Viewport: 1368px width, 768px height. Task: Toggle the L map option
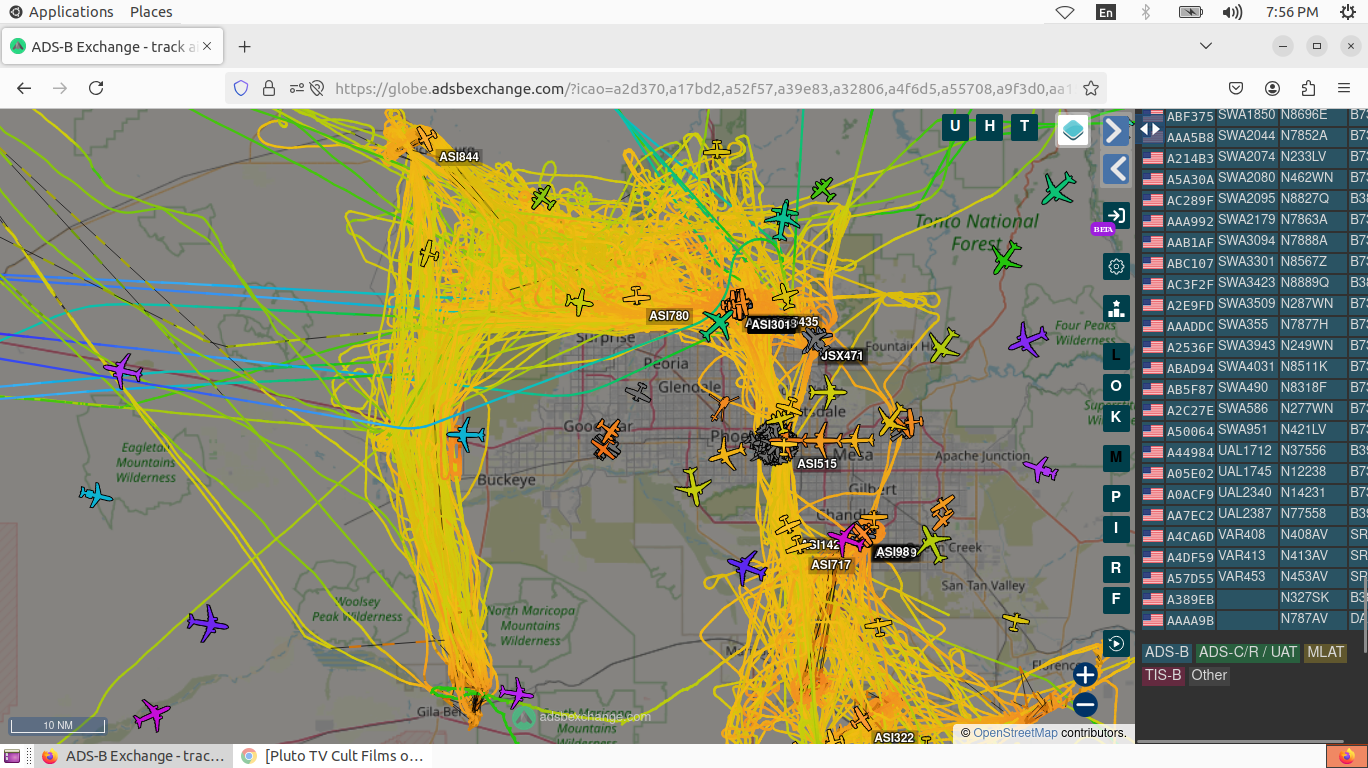pyautogui.click(x=1116, y=355)
